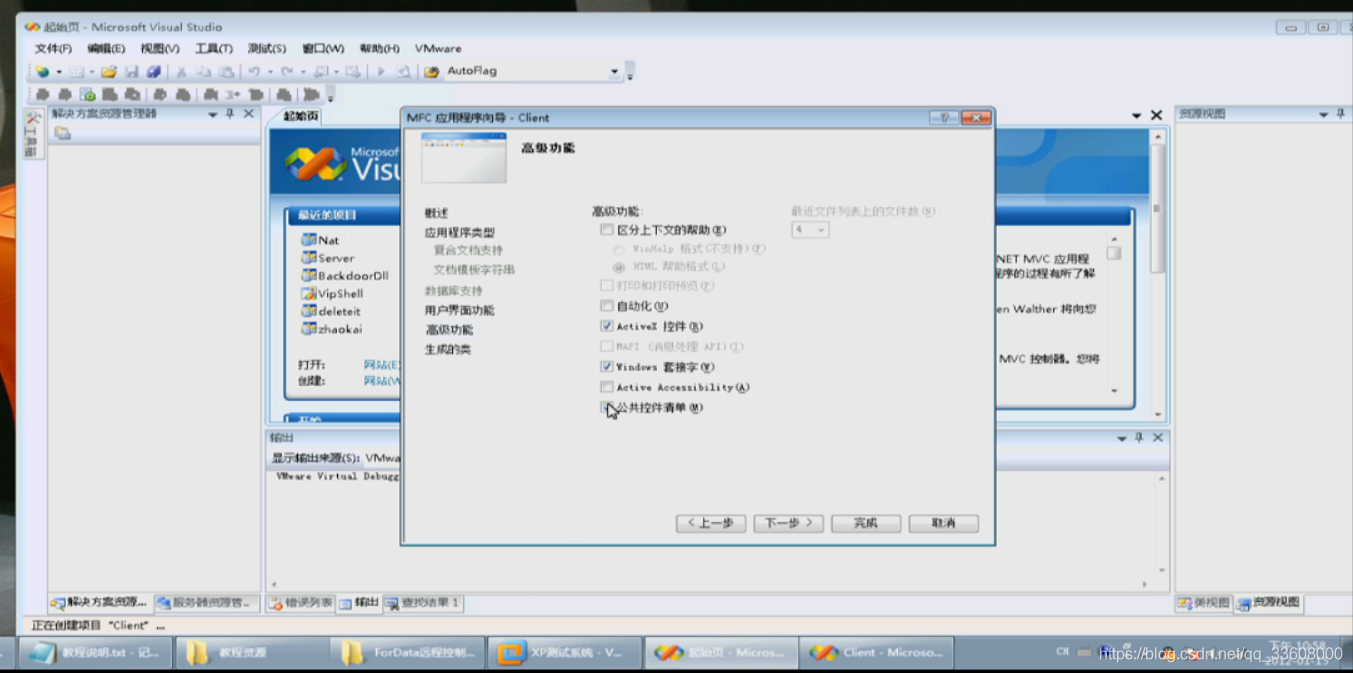Tick the 自动化 checkbox
The image size is (1353, 673).
[x=607, y=306]
